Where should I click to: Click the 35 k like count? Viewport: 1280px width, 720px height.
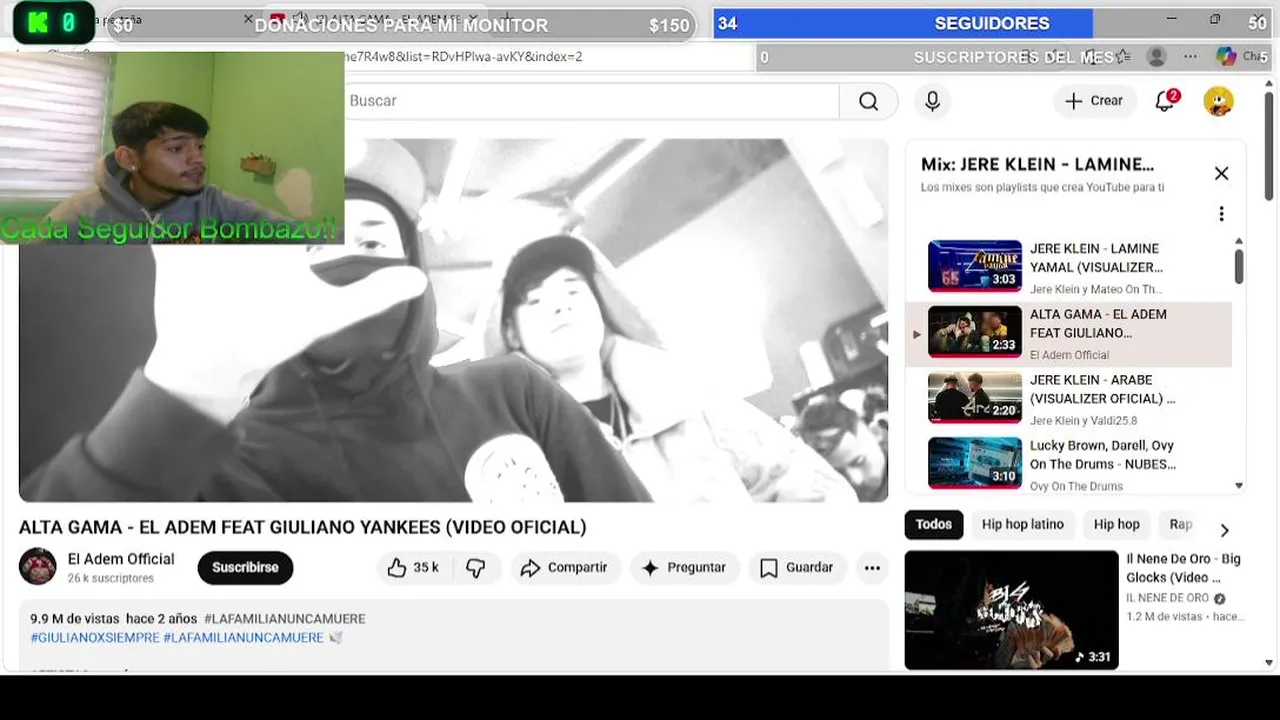pos(426,568)
